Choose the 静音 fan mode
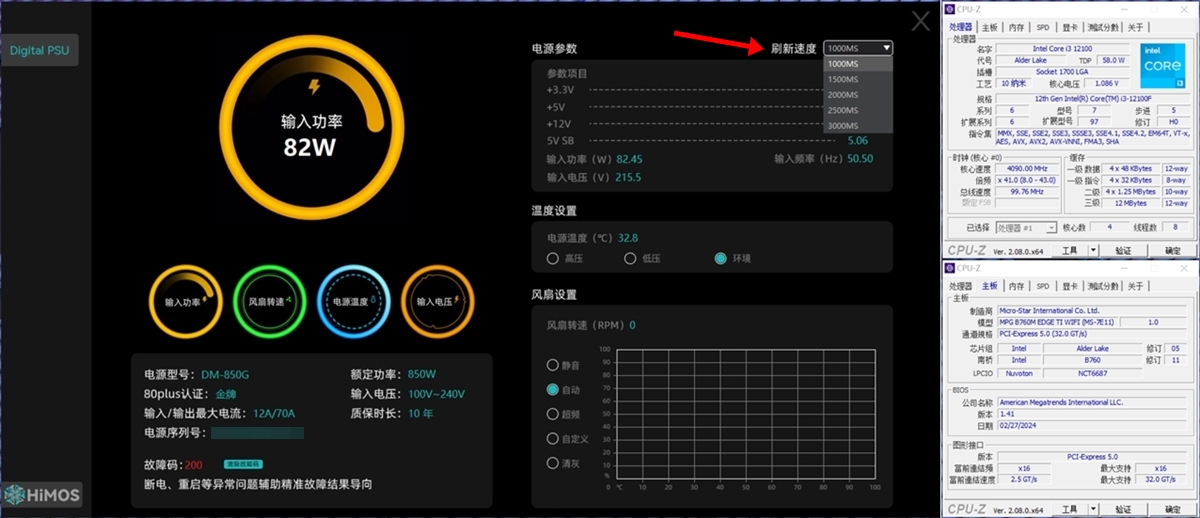Image resolution: width=1200 pixels, height=518 pixels. (x=552, y=365)
